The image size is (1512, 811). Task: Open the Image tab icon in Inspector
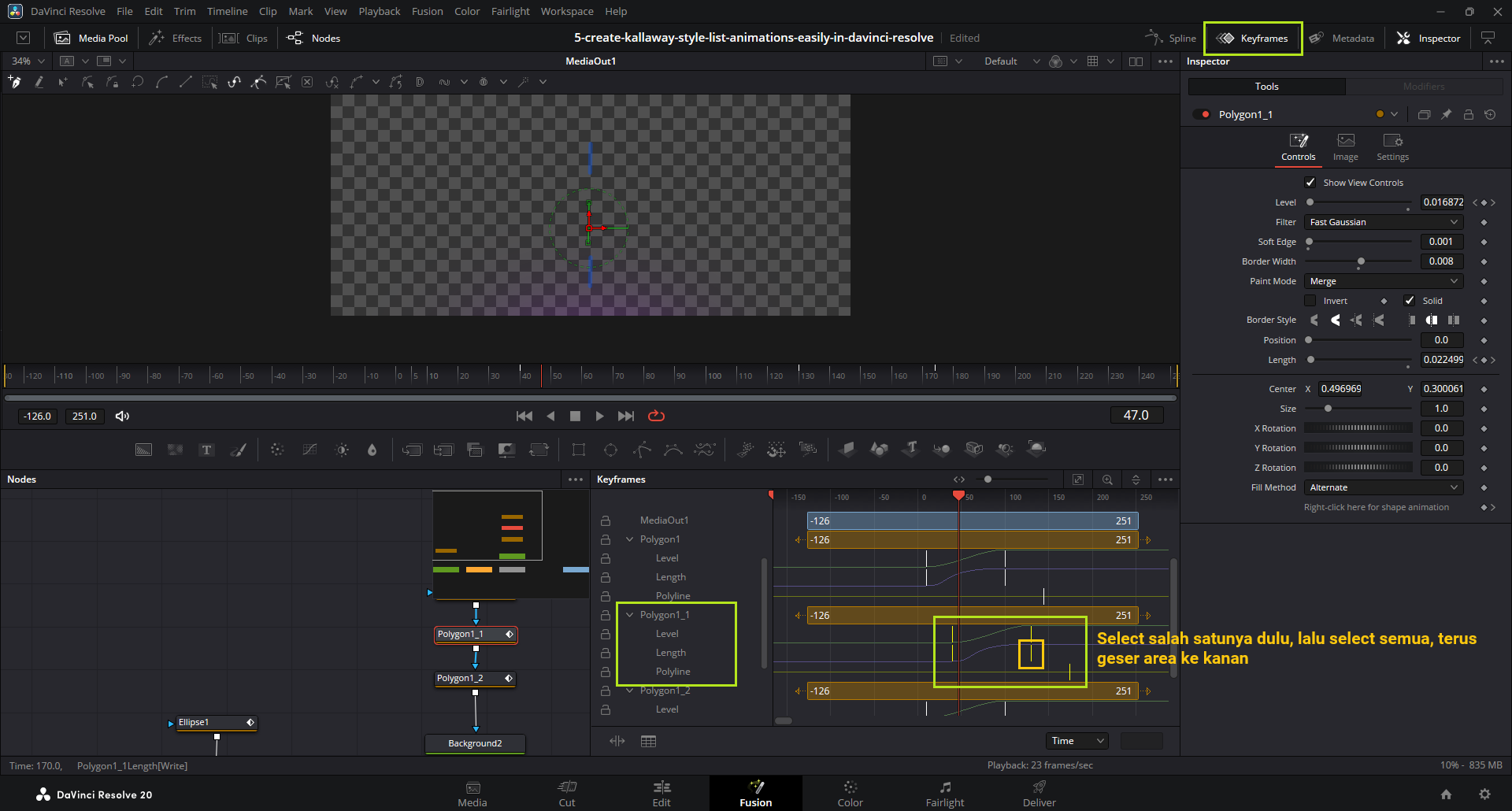[1345, 146]
